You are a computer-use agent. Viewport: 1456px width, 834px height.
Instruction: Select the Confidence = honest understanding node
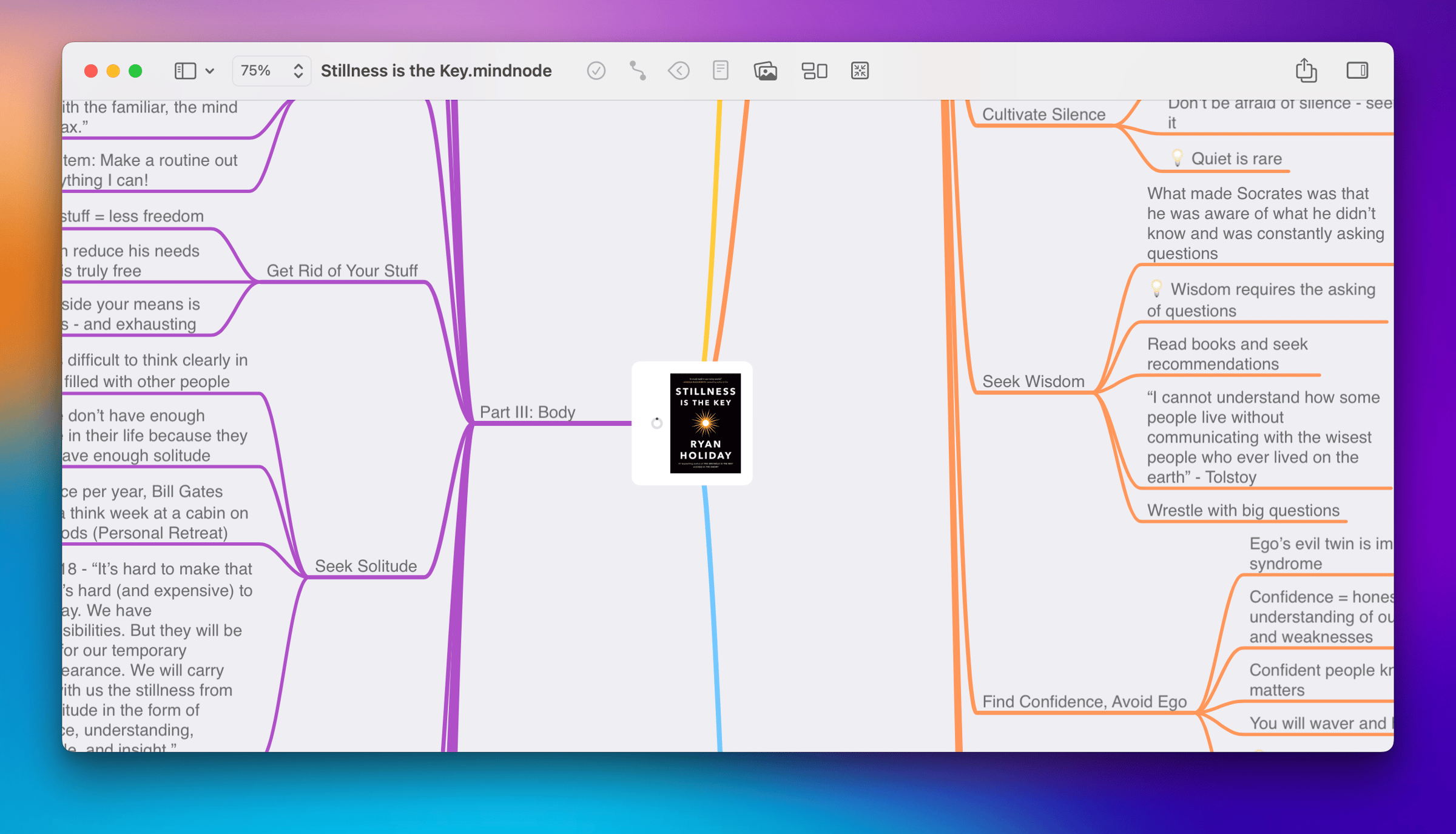[1321, 616]
